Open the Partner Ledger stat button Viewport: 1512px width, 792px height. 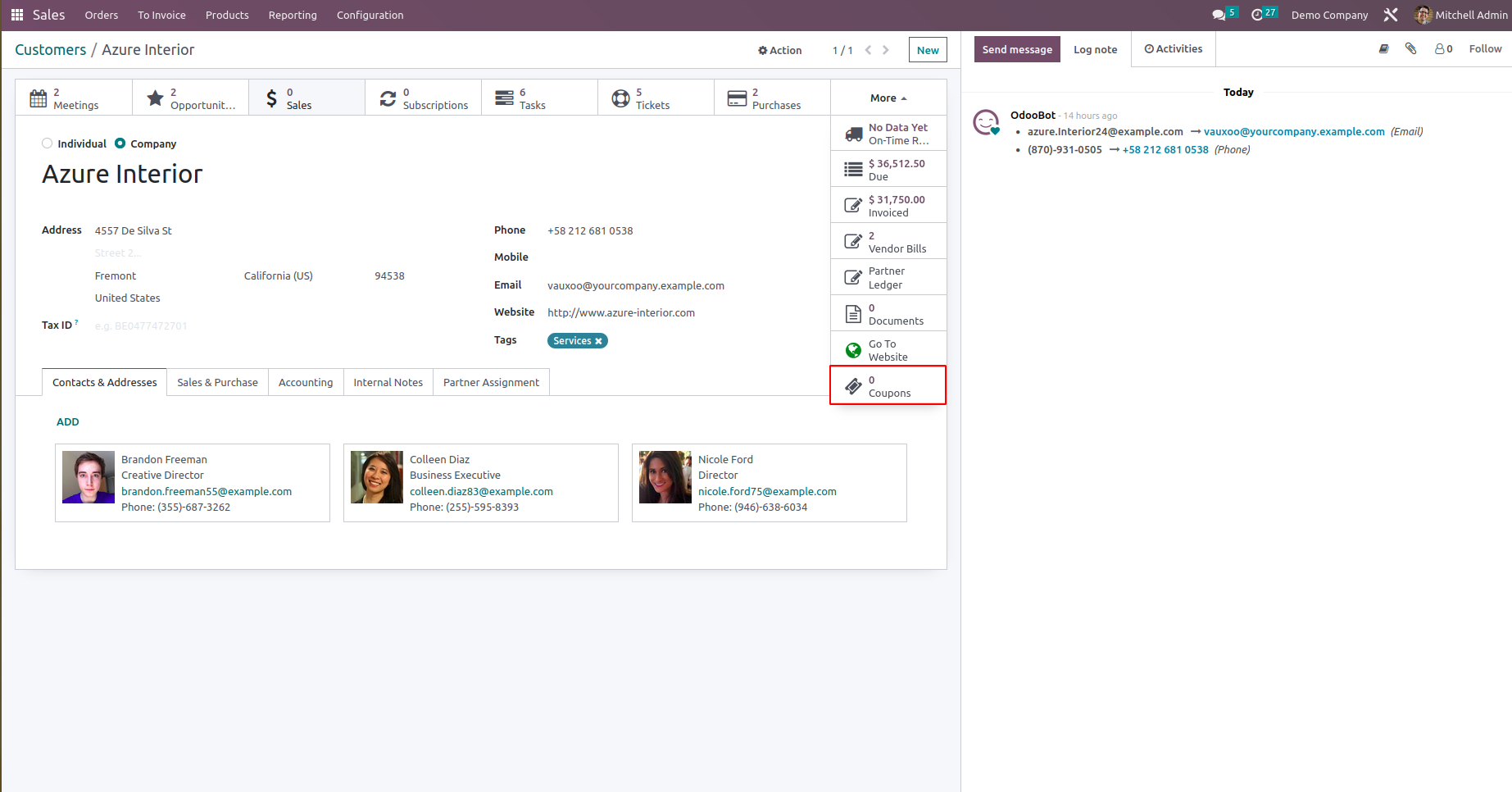click(888, 278)
